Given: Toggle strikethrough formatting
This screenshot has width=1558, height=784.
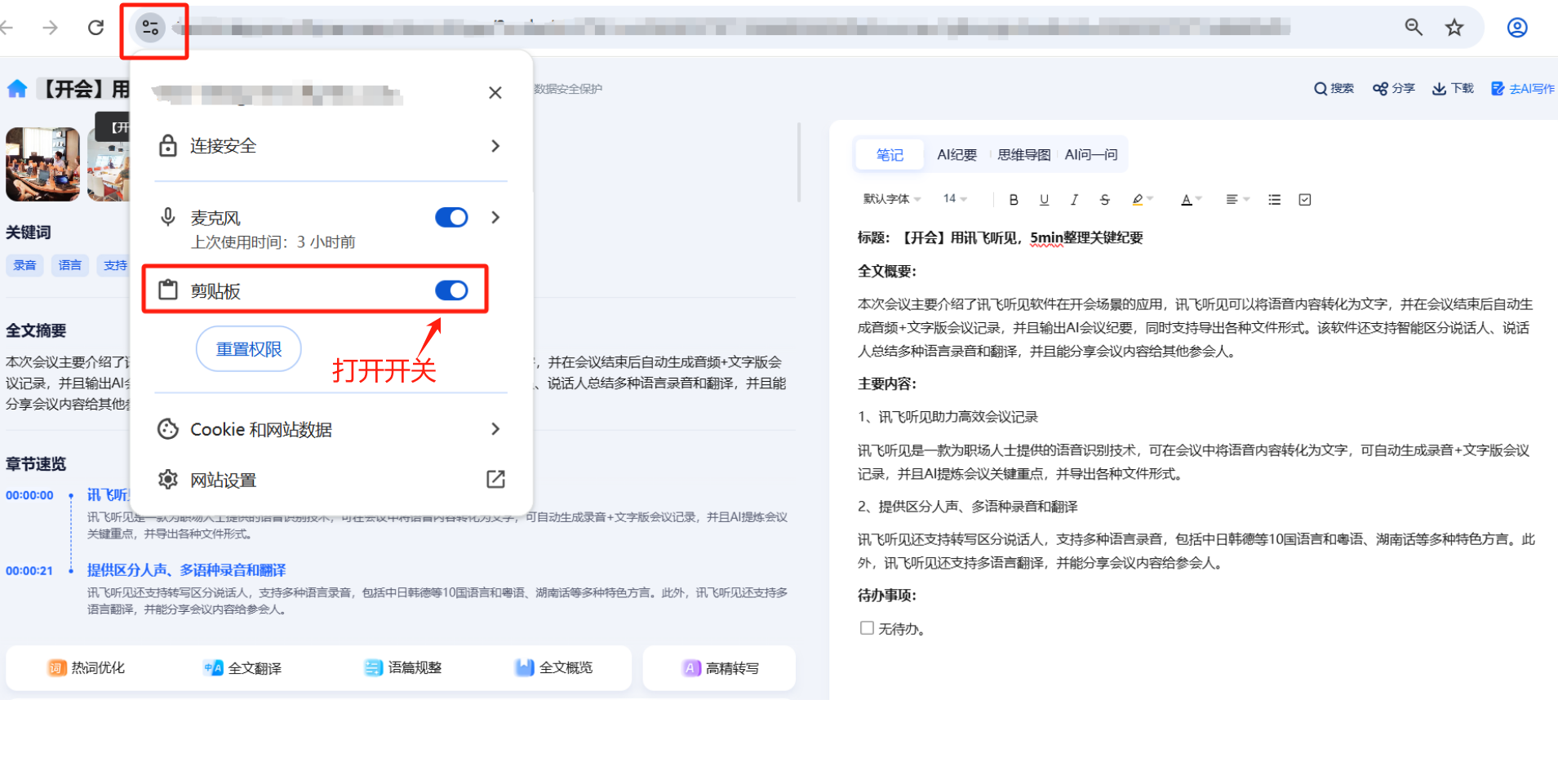Looking at the screenshot, I should click(1104, 200).
